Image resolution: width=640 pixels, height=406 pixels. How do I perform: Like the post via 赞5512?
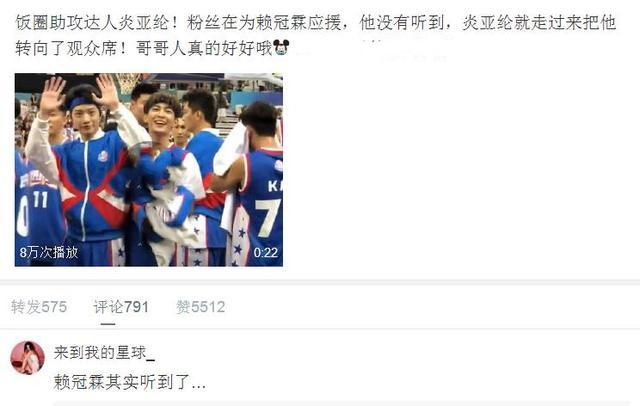click(x=200, y=307)
